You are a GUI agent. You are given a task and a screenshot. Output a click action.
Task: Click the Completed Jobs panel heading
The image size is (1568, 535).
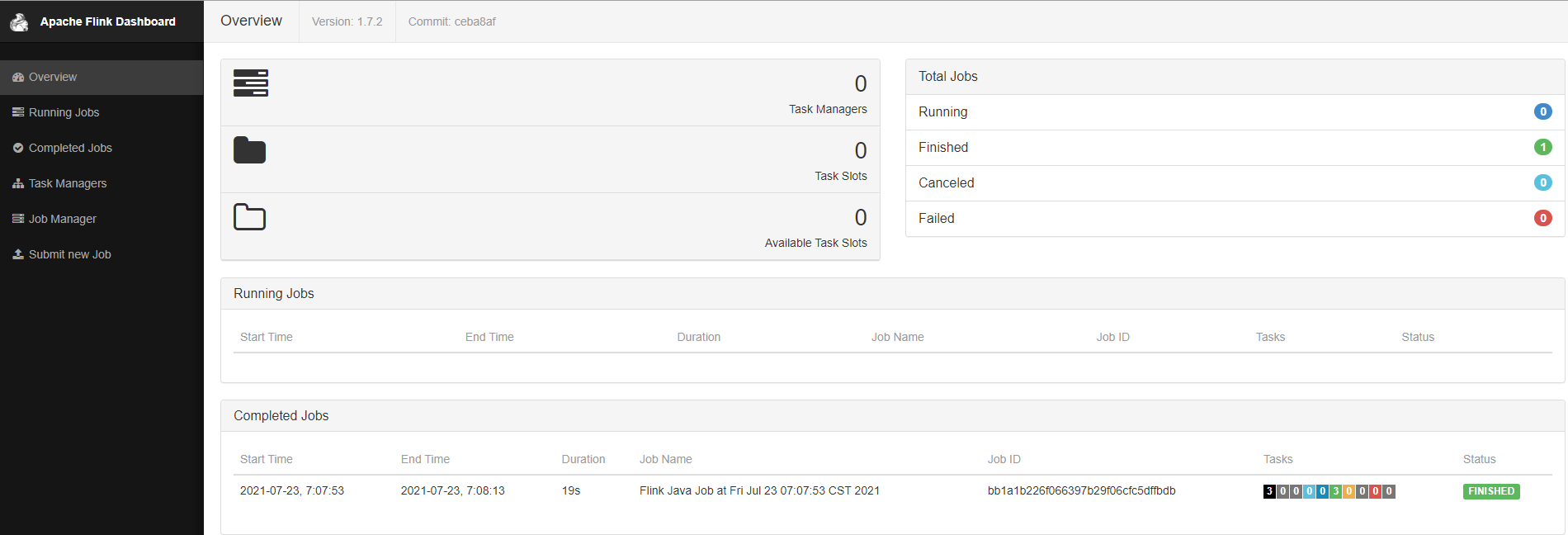coord(281,416)
